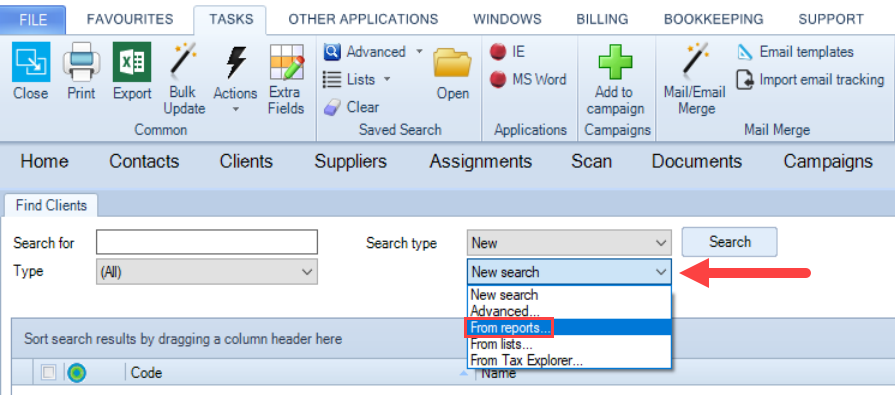Image resolution: width=895 pixels, height=395 pixels.
Task: Click Import email tracking
Action: tap(810, 79)
